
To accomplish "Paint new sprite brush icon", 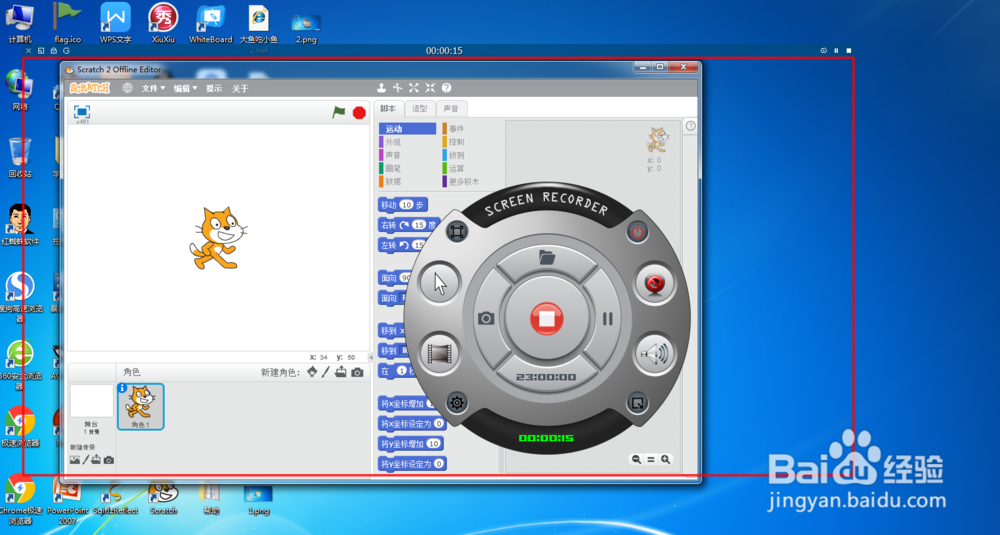I will (x=325, y=372).
